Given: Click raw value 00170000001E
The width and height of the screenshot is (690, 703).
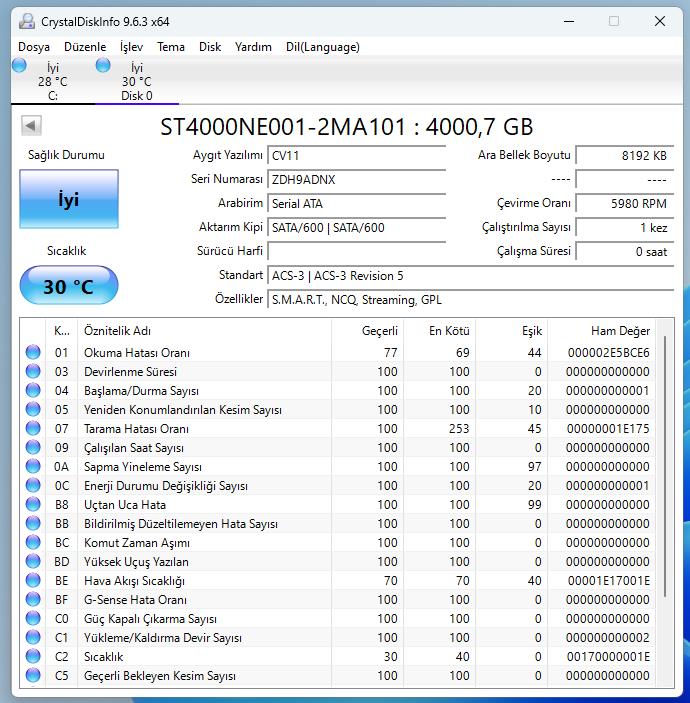Looking at the screenshot, I should click(x=608, y=657).
